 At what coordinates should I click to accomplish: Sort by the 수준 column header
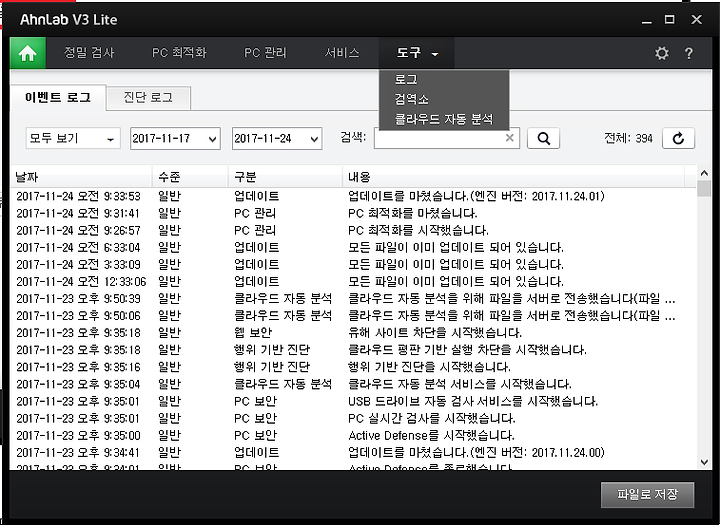(x=190, y=177)
